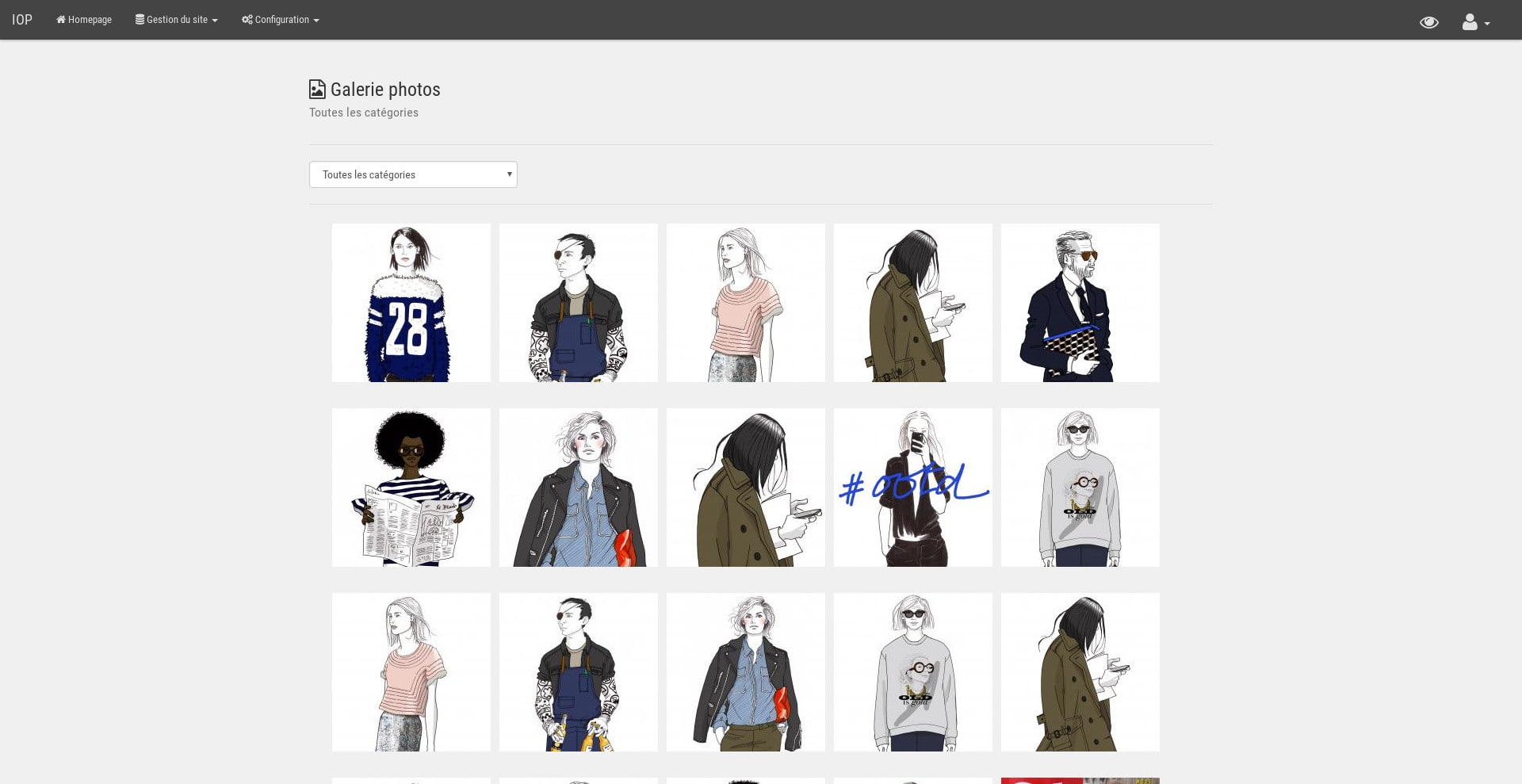This screenshot has height=784, width=1522.
Task: Open first-row man in overalls with eyepatch thumbnail
Action: coord(579,303)
